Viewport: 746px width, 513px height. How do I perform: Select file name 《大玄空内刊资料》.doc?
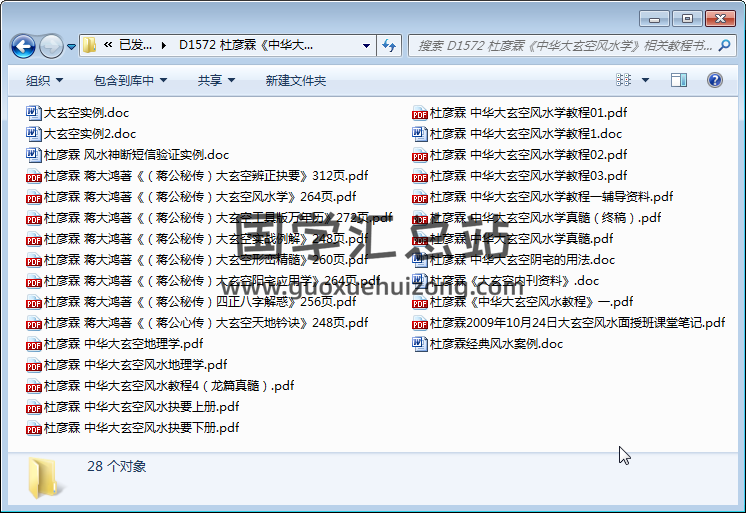[x=514, y=281]
